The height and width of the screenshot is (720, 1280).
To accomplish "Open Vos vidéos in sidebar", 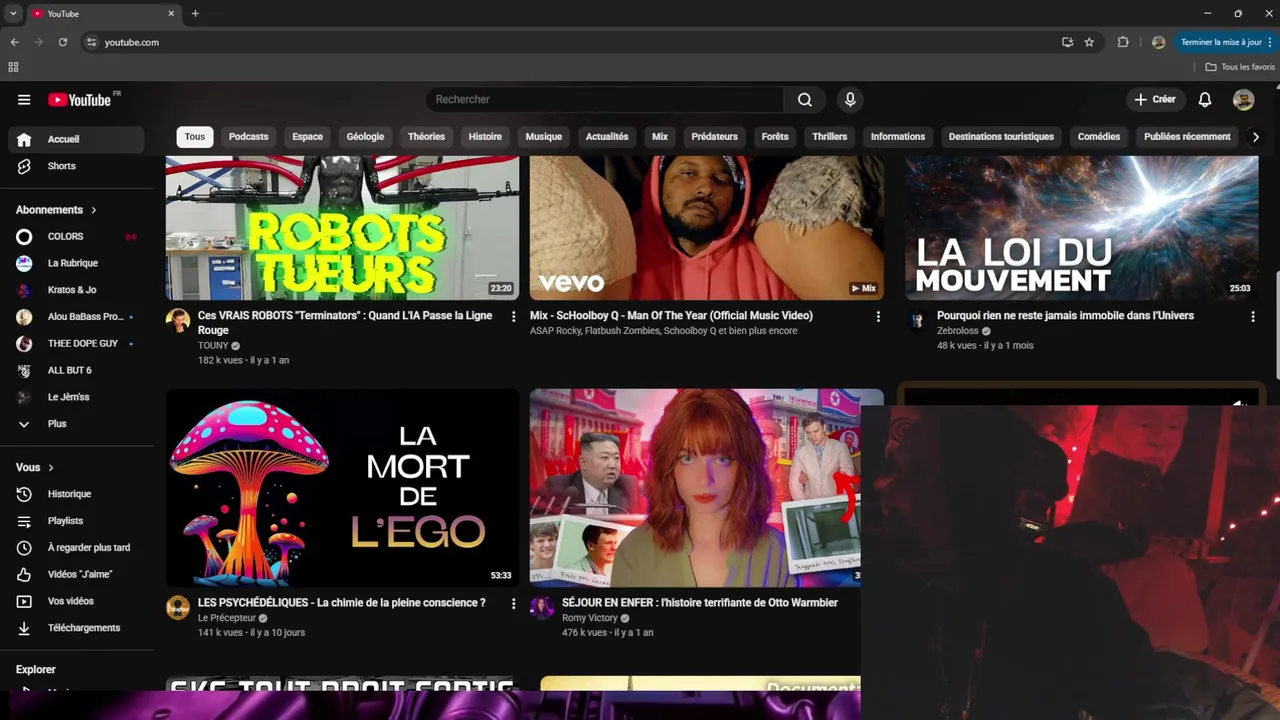I will coord(75,601).
